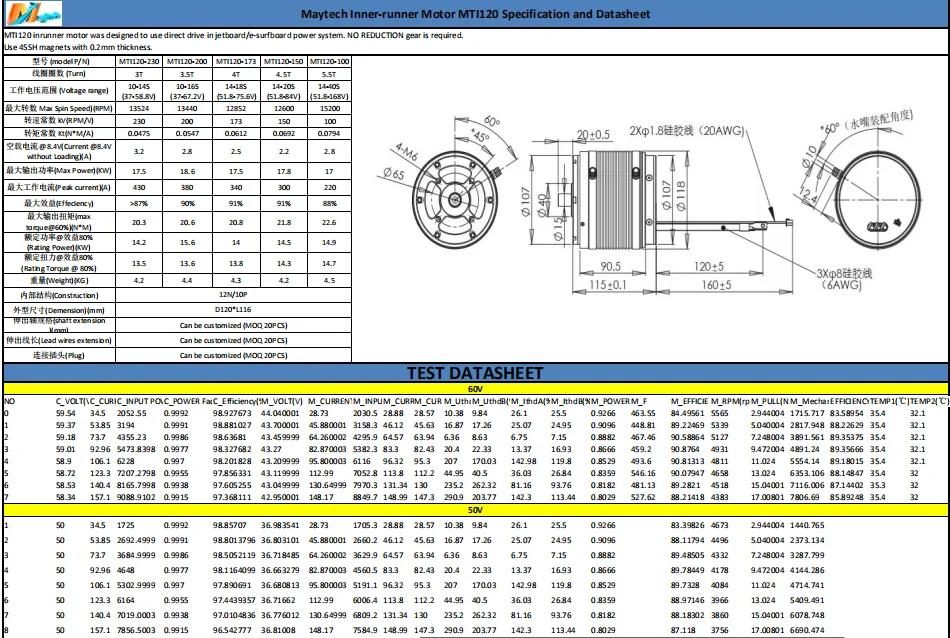Select the '线圈圈数 (Turn)' row label
The image size is (950, 638).
[59, 74]
